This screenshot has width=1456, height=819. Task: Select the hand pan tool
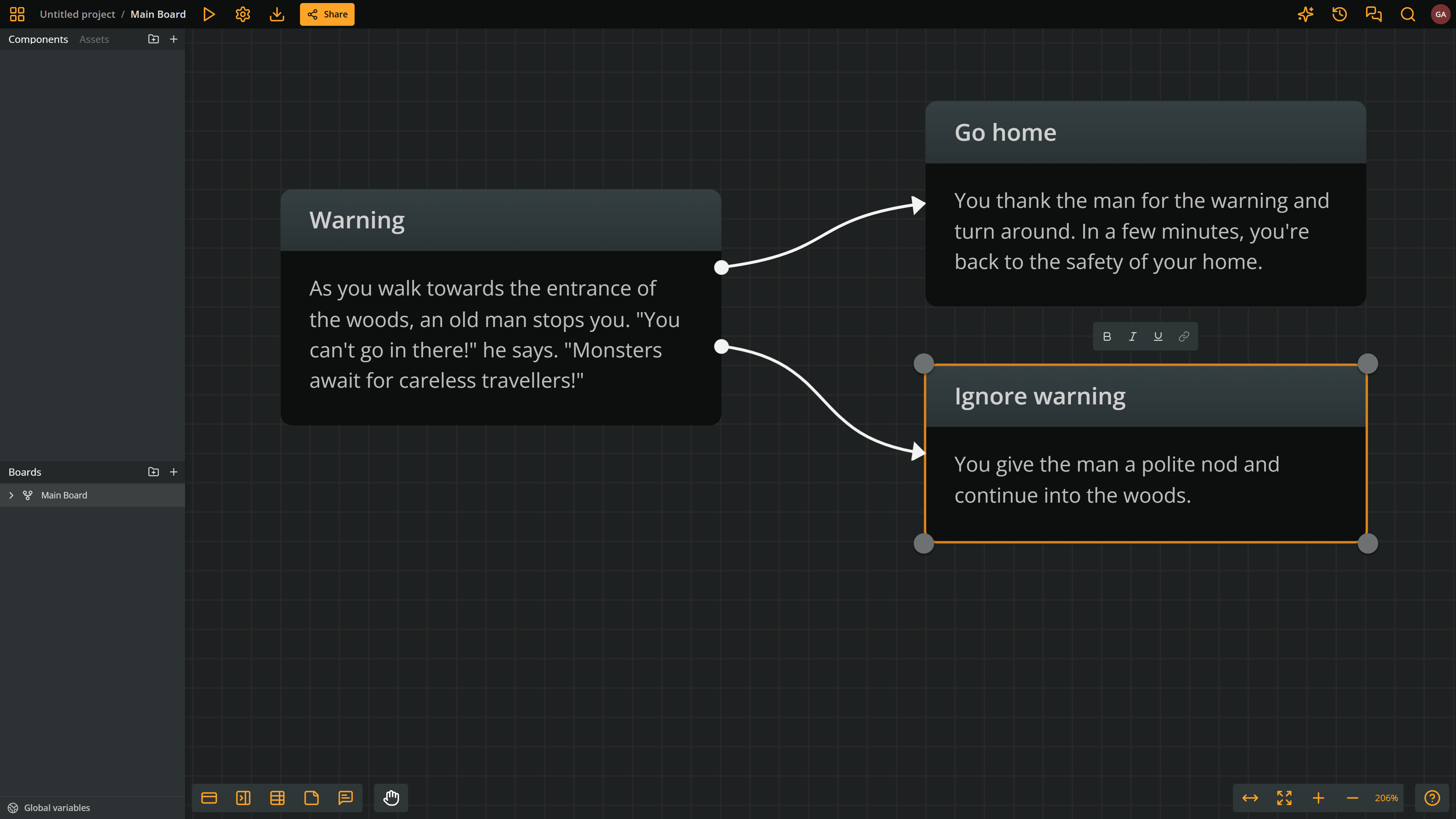[391, 797]
